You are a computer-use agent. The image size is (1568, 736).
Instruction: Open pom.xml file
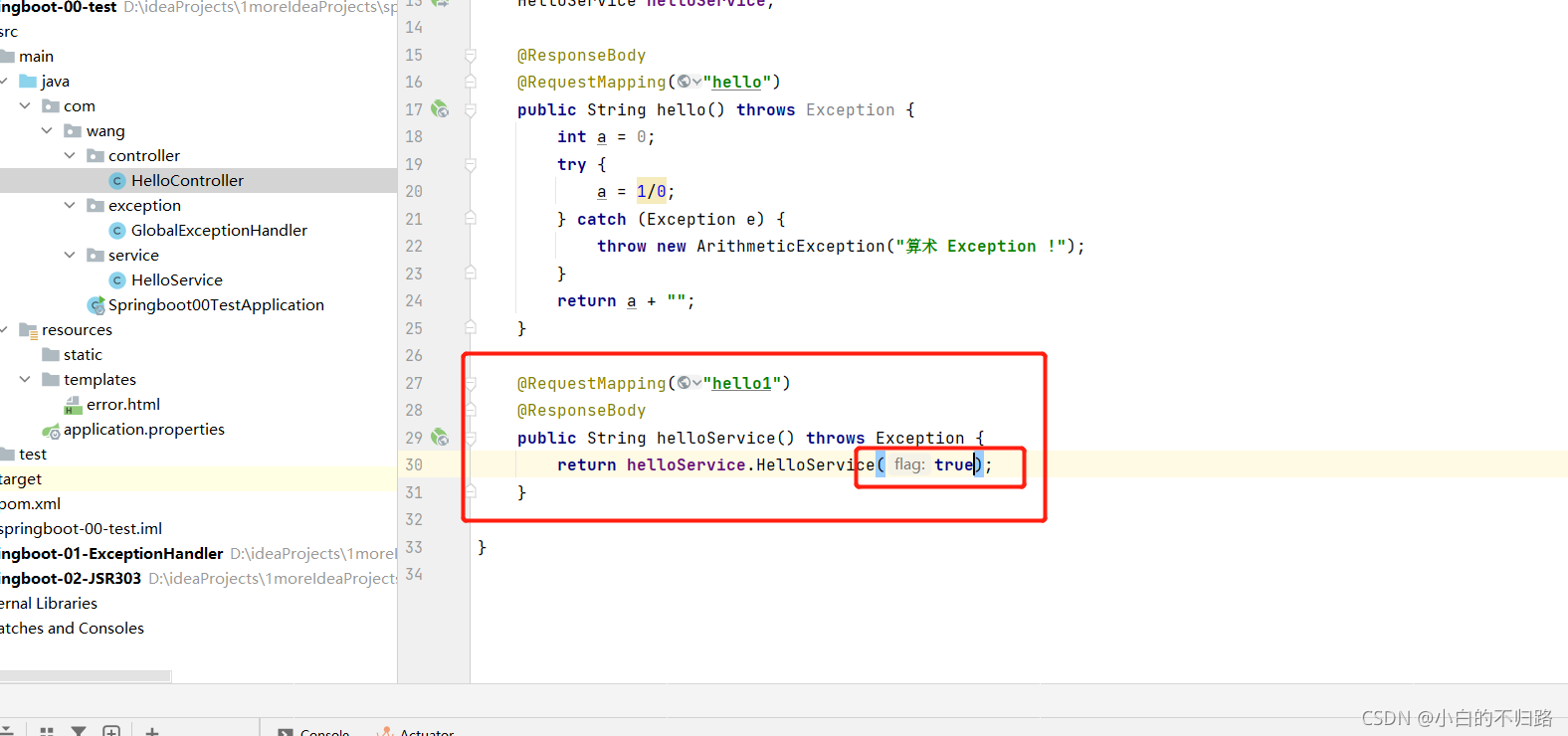pyautogui.click(x=30, y=503)
